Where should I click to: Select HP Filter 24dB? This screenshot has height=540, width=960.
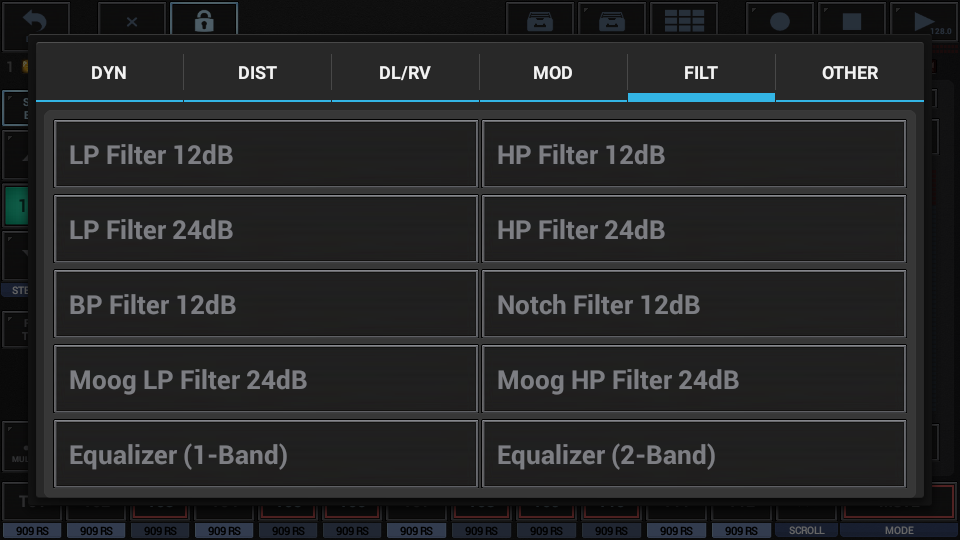[x=694, y=229]
